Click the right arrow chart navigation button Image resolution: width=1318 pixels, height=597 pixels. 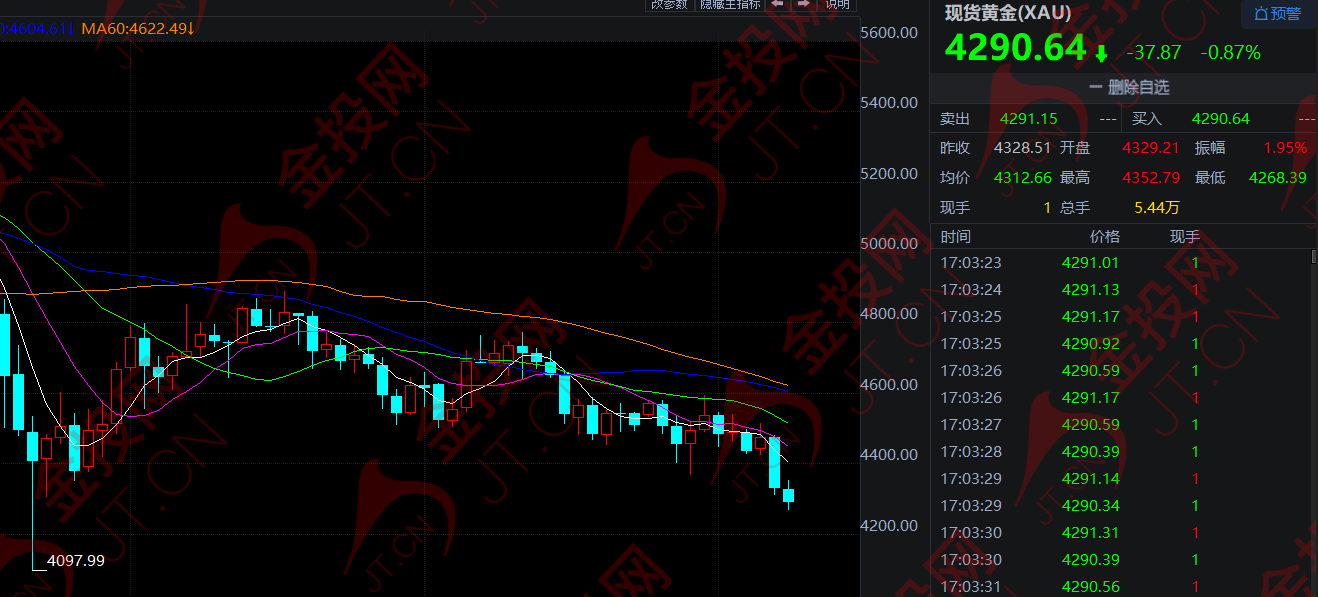tap(803, 4)
